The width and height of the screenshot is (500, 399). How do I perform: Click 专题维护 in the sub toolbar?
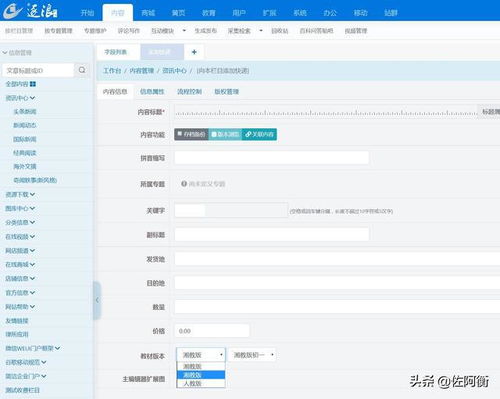click(x=95, y=31)
